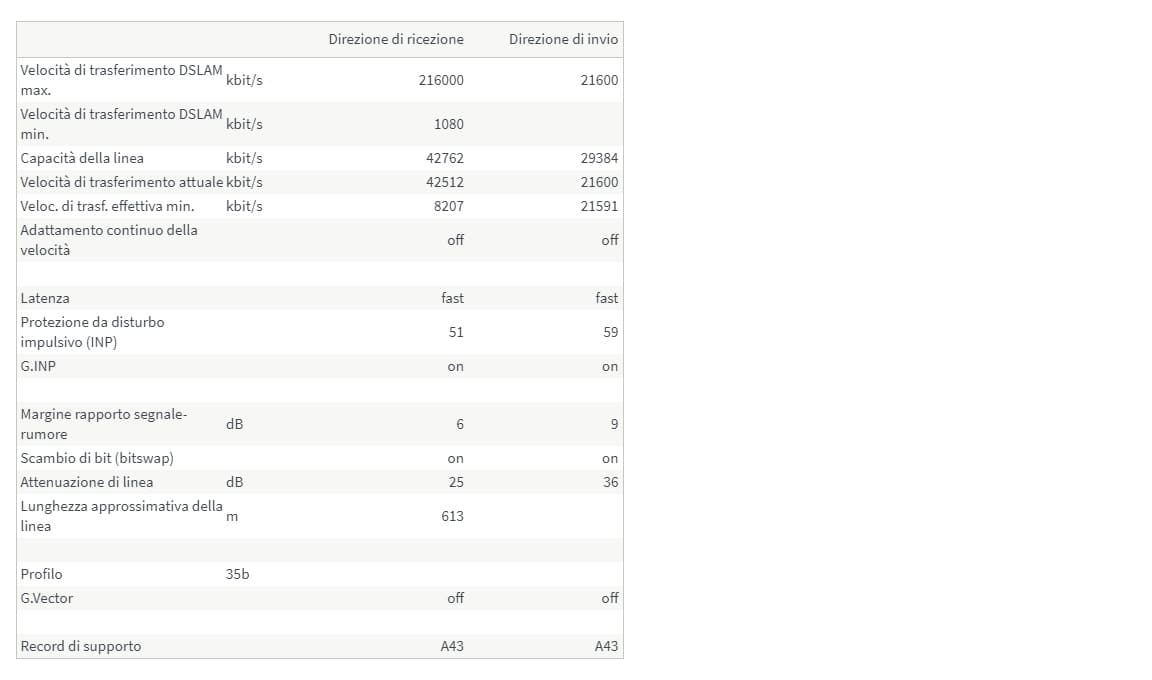Select the "Protezione da disturbo impulsivo (INP)" label
Image resolution: width=1152 pixels, height=680 pixels.
[92, 332]
